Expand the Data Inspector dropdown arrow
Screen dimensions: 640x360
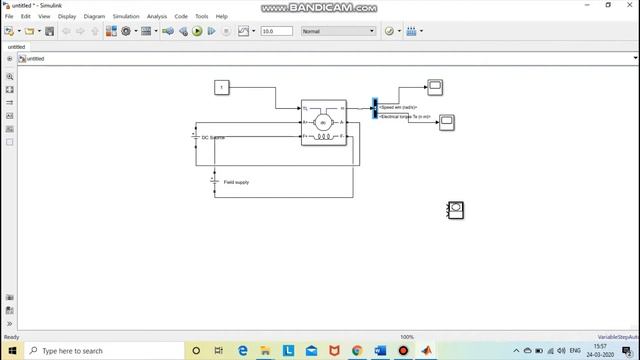coord(253,31)
